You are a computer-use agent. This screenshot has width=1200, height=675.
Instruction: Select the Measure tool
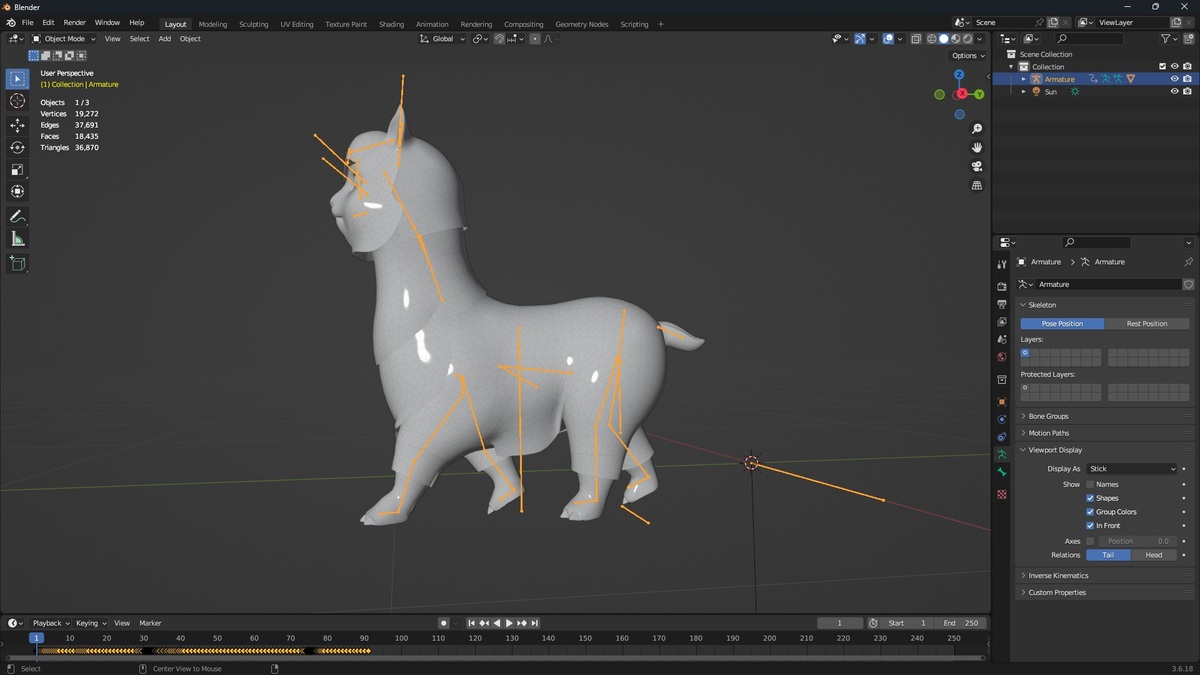tap(17, 238)
